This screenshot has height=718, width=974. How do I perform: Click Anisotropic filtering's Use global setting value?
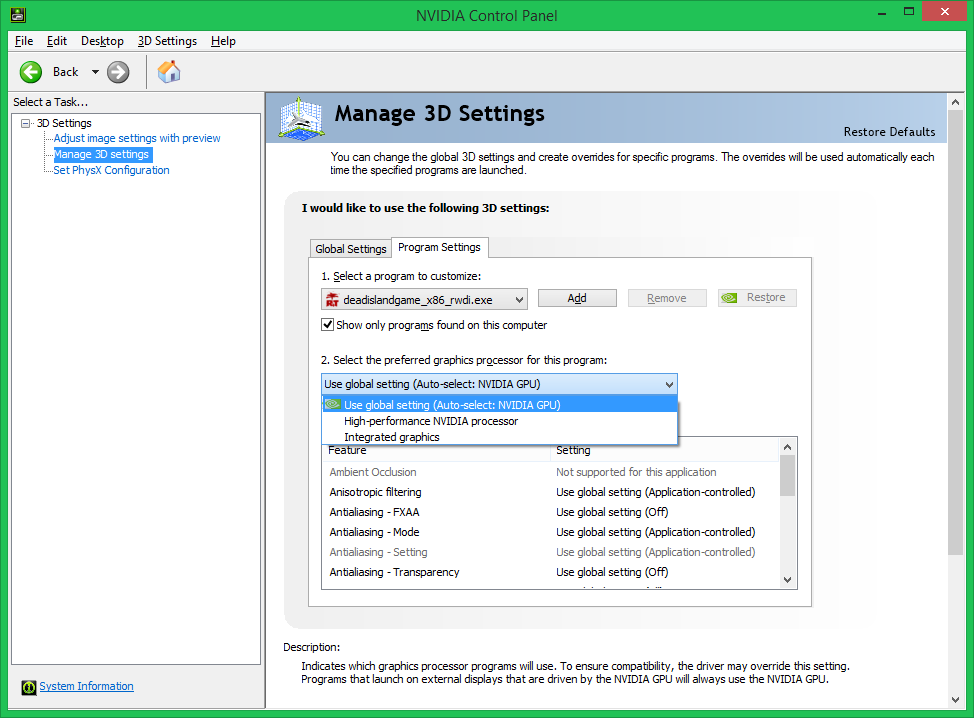(x=655, y=492)
